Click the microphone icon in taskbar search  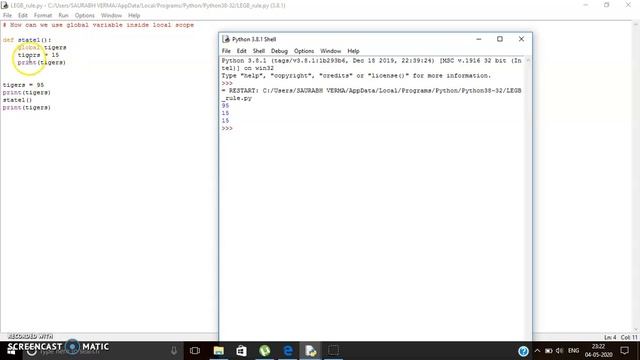pos(174,351)
